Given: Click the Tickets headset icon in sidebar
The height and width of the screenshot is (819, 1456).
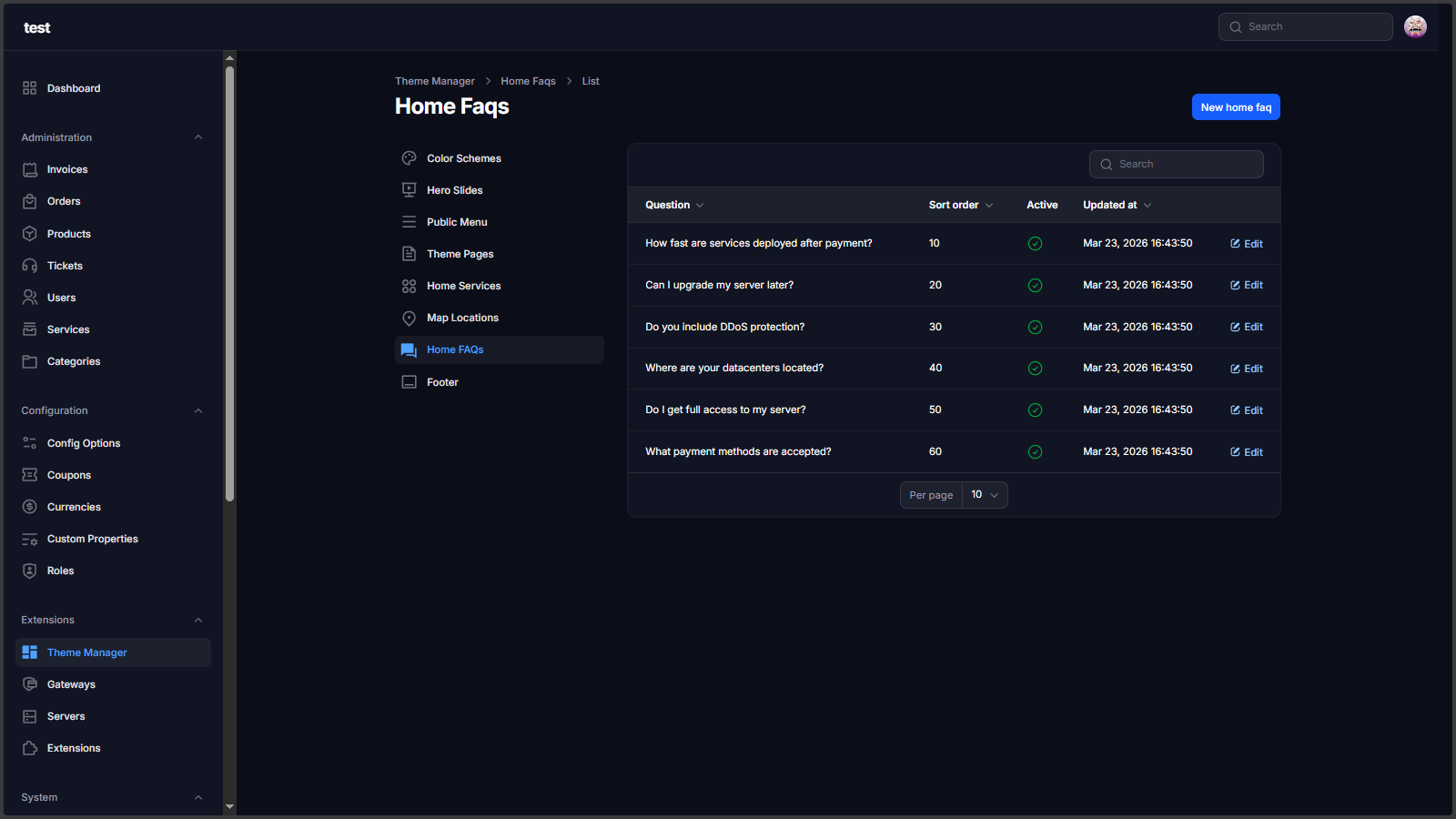Looking at the screenshot, I should [x=30, y=266].
